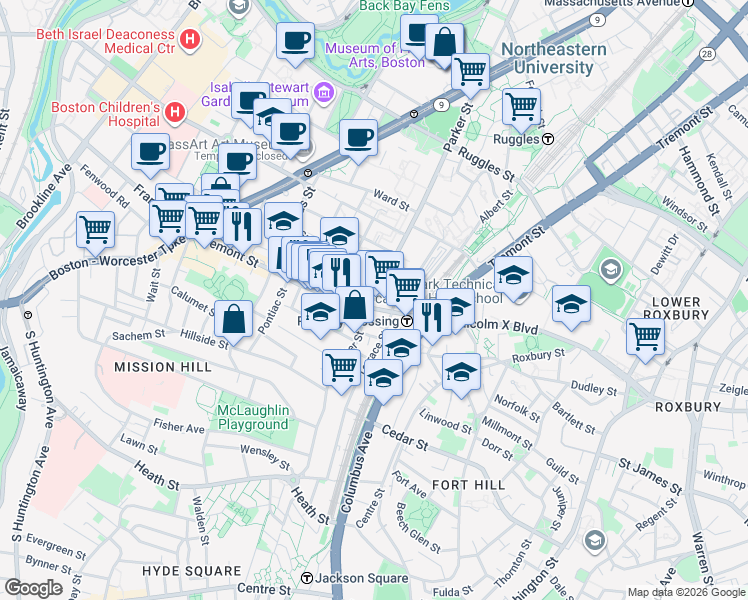Image resolution: width=748 pixels, height=600 pixels.
Task: Click the 'Ruggles St' street label
Action: [x=486, y=164]
